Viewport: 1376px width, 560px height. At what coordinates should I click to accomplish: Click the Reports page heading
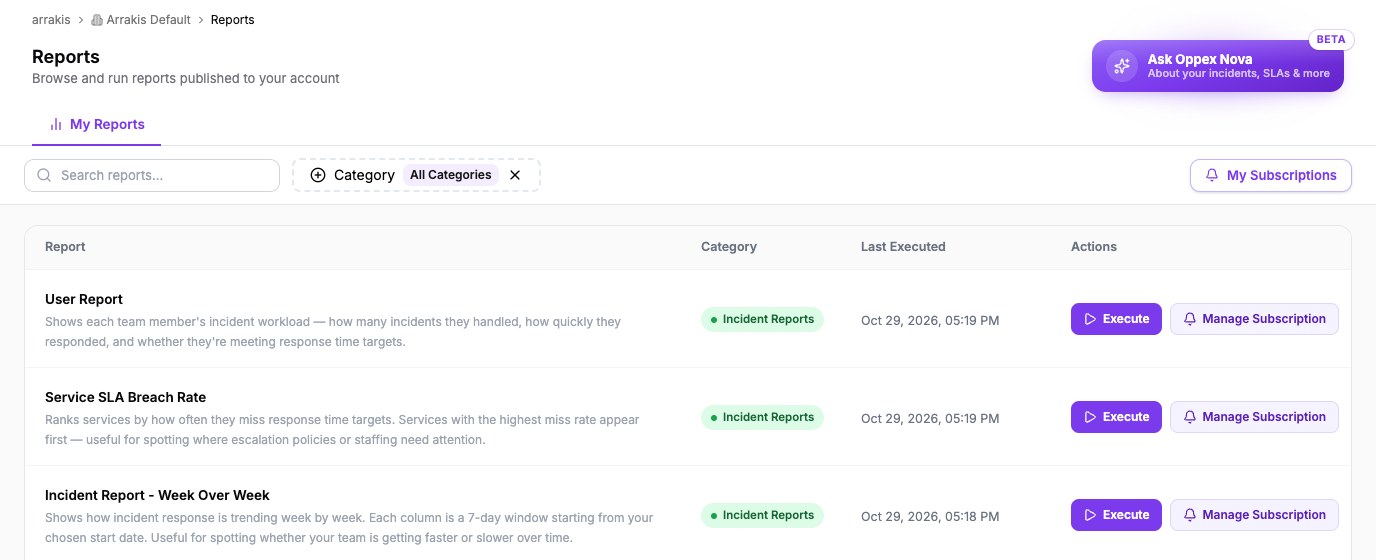tap(66, 57)
